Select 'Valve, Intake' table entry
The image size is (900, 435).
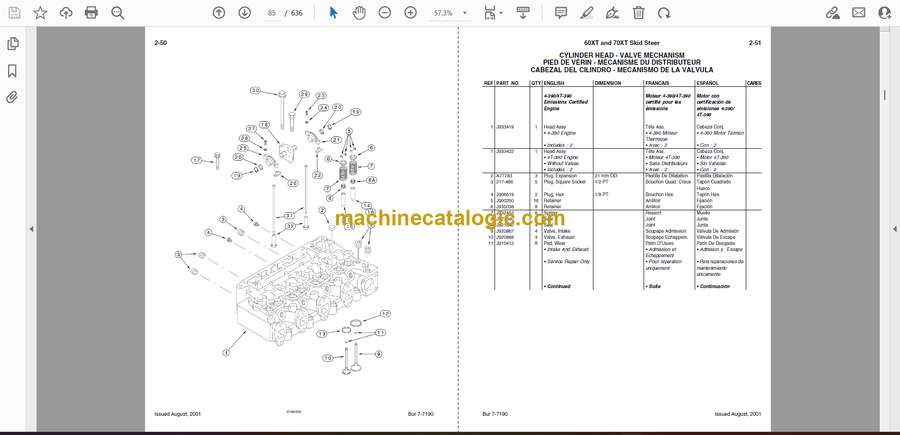point(557,231)
